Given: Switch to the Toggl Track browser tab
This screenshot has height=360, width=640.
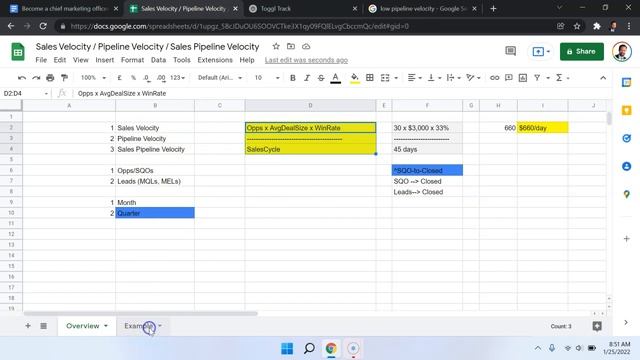Looking at the screenshot, I should (303, 9).
